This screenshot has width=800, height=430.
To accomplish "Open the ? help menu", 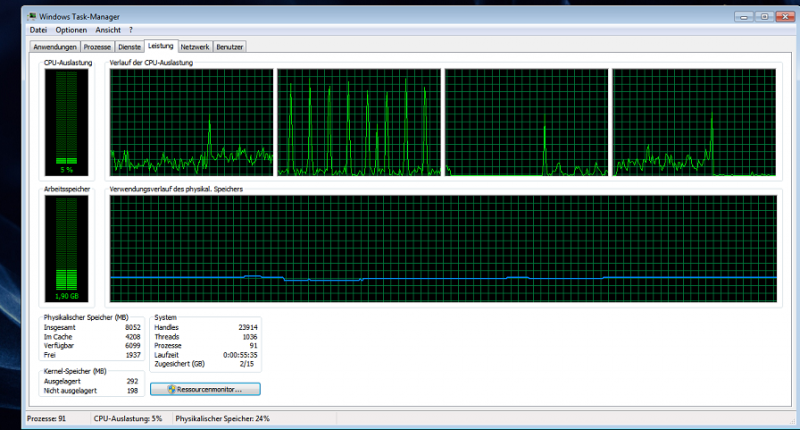I will pyautogui.click(x=131, y=30).
